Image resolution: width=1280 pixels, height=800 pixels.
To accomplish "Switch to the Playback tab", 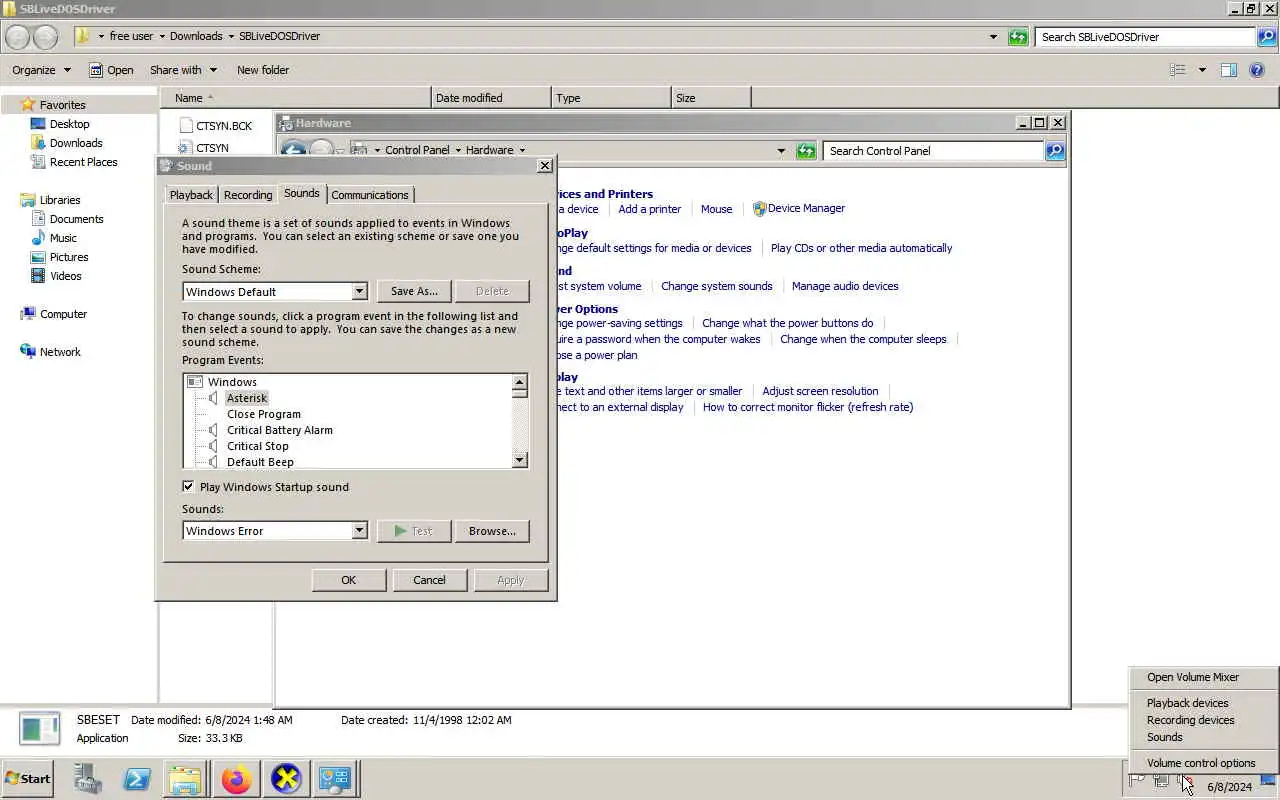I will point(191,195).
